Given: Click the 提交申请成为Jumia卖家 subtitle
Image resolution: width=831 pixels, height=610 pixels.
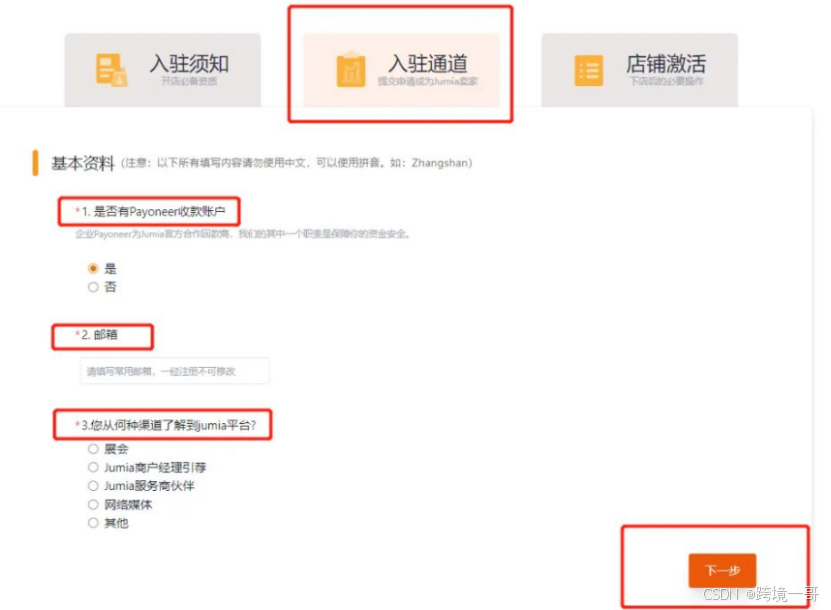Looking at the screenshot, I should 428,81.
